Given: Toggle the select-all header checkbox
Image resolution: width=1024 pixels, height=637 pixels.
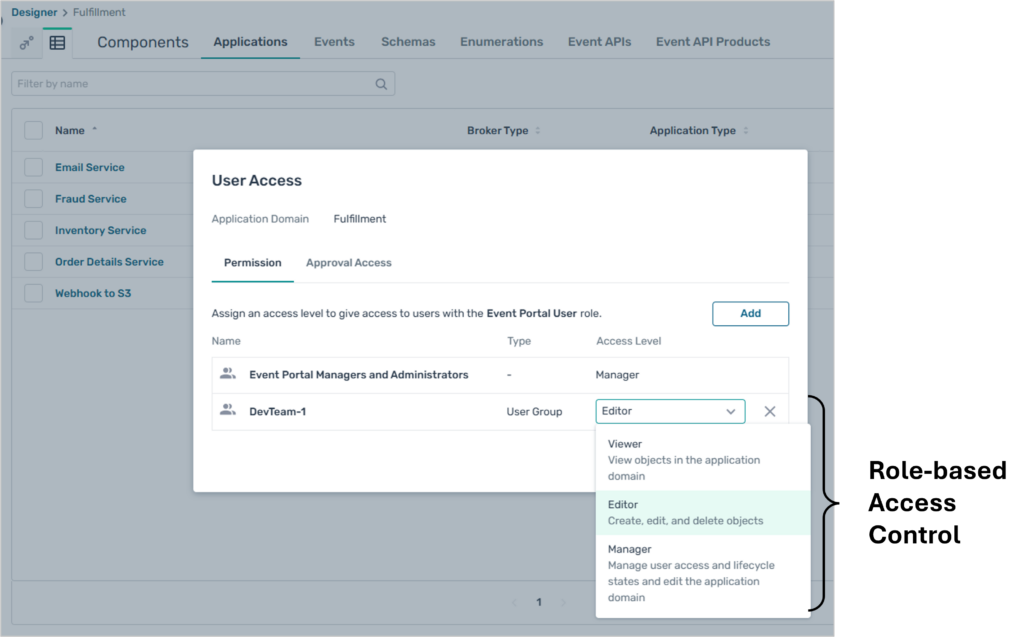Looking at the screenshot, I should coord(34,130).
